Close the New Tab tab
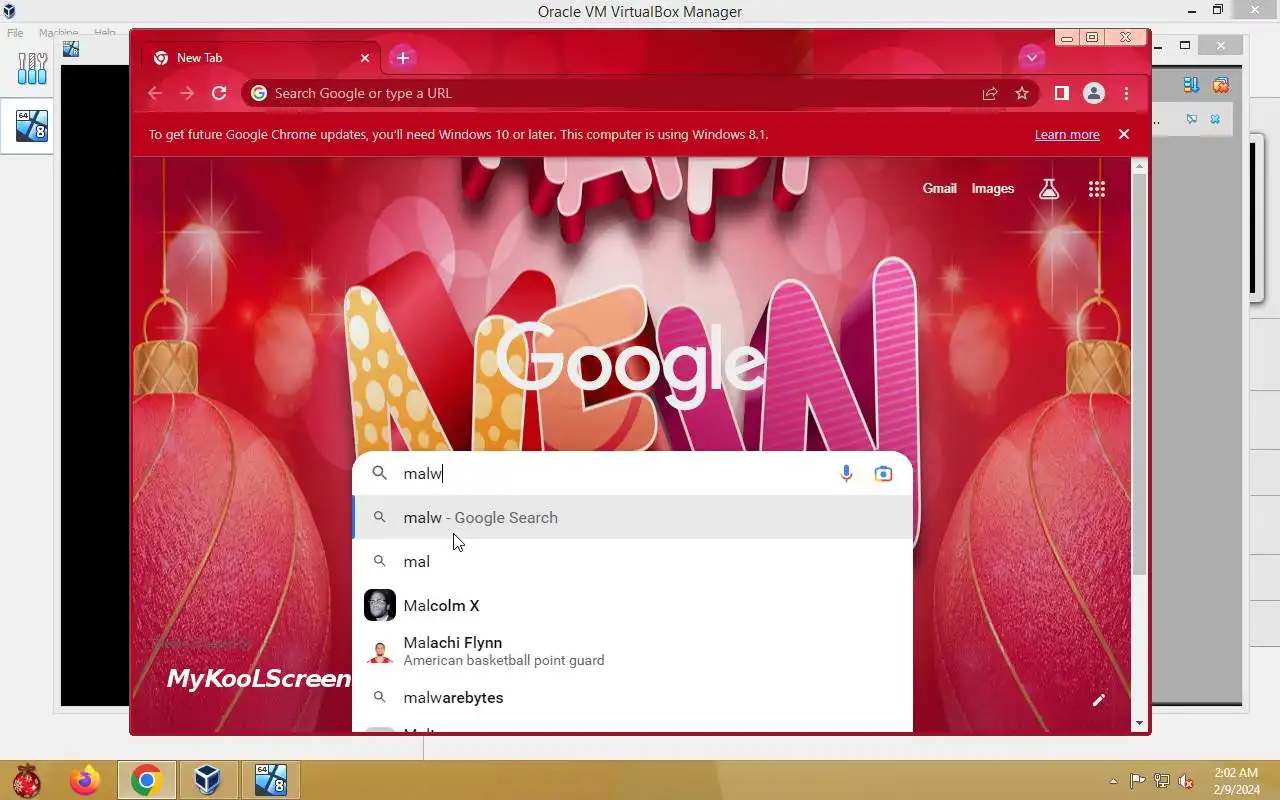This screenshot has width=1280, height=800. [365, 58]
